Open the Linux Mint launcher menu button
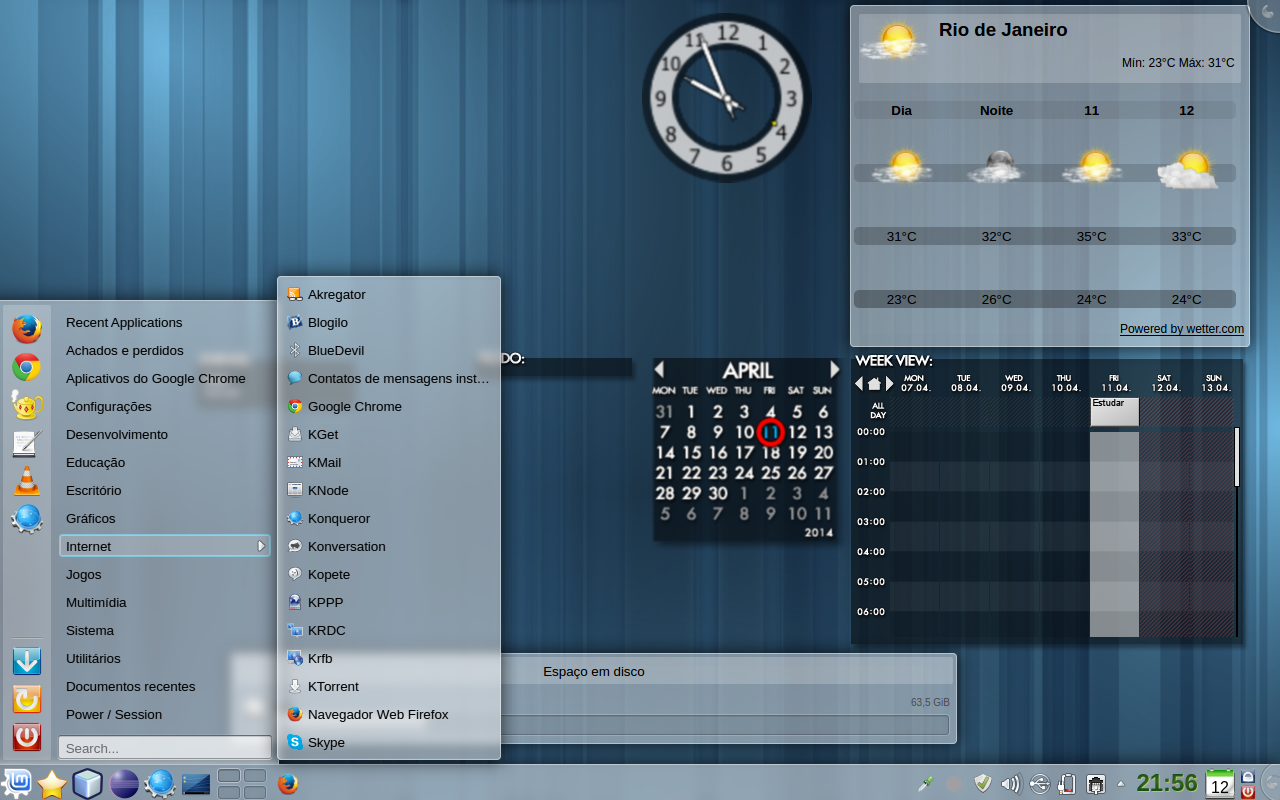The width and height of the screenshot is (1280, 800). coord(18,783)
